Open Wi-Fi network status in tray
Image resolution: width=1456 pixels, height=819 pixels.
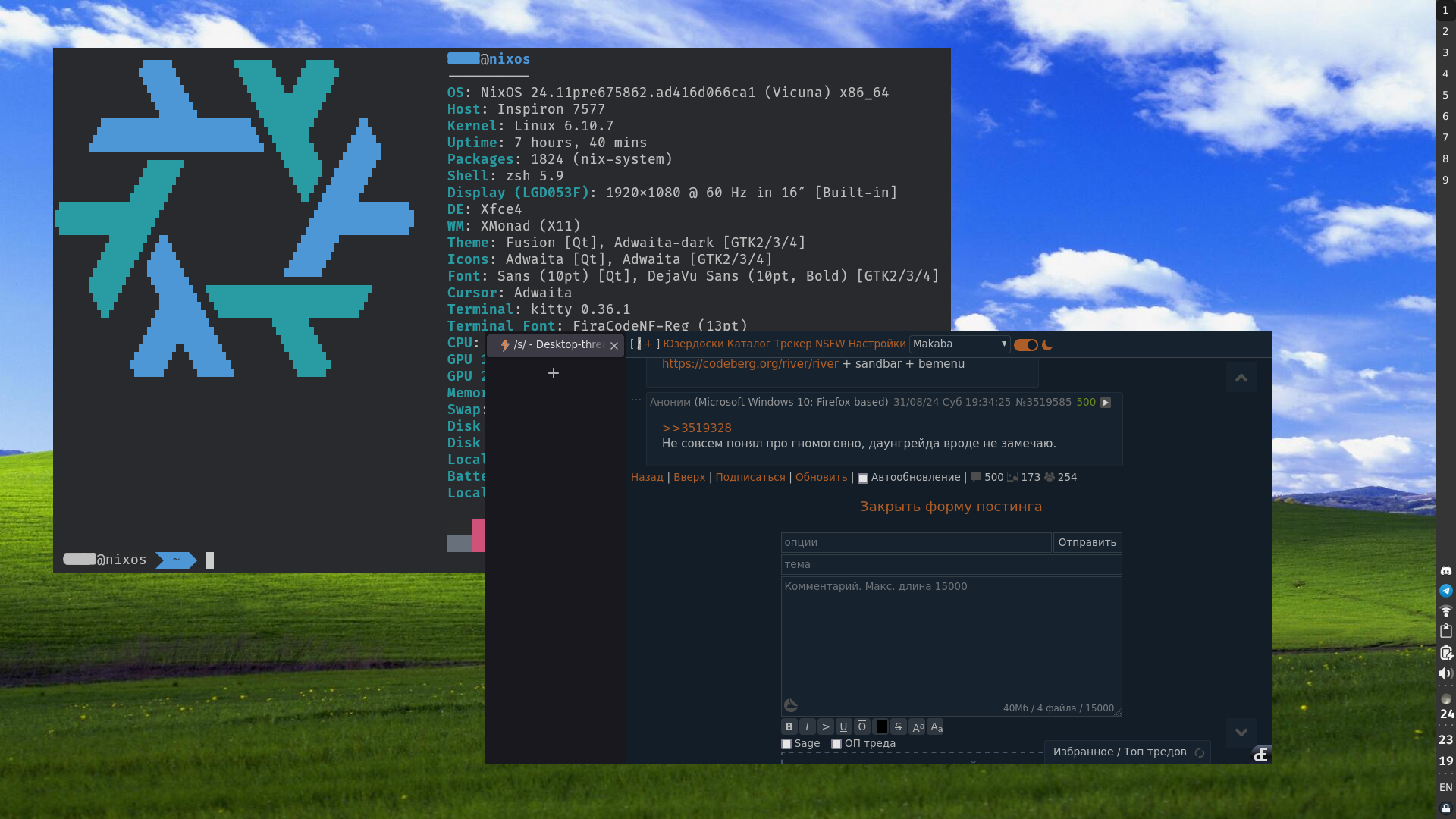(x=1445, y=610)
